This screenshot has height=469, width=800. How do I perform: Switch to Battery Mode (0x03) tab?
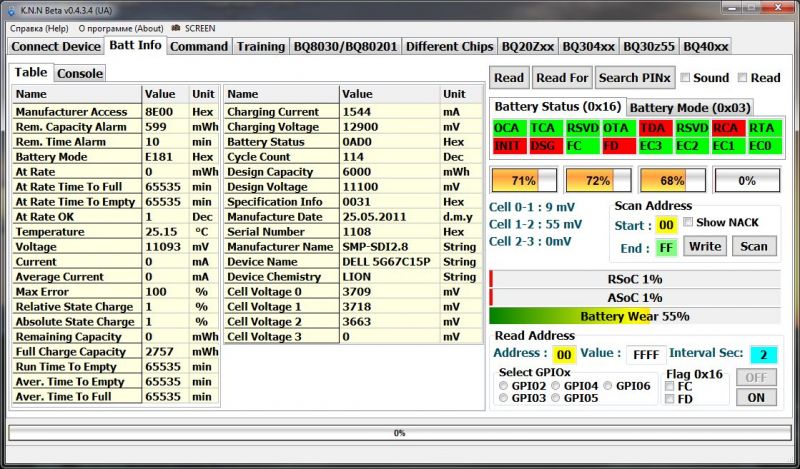pos(690,108)
